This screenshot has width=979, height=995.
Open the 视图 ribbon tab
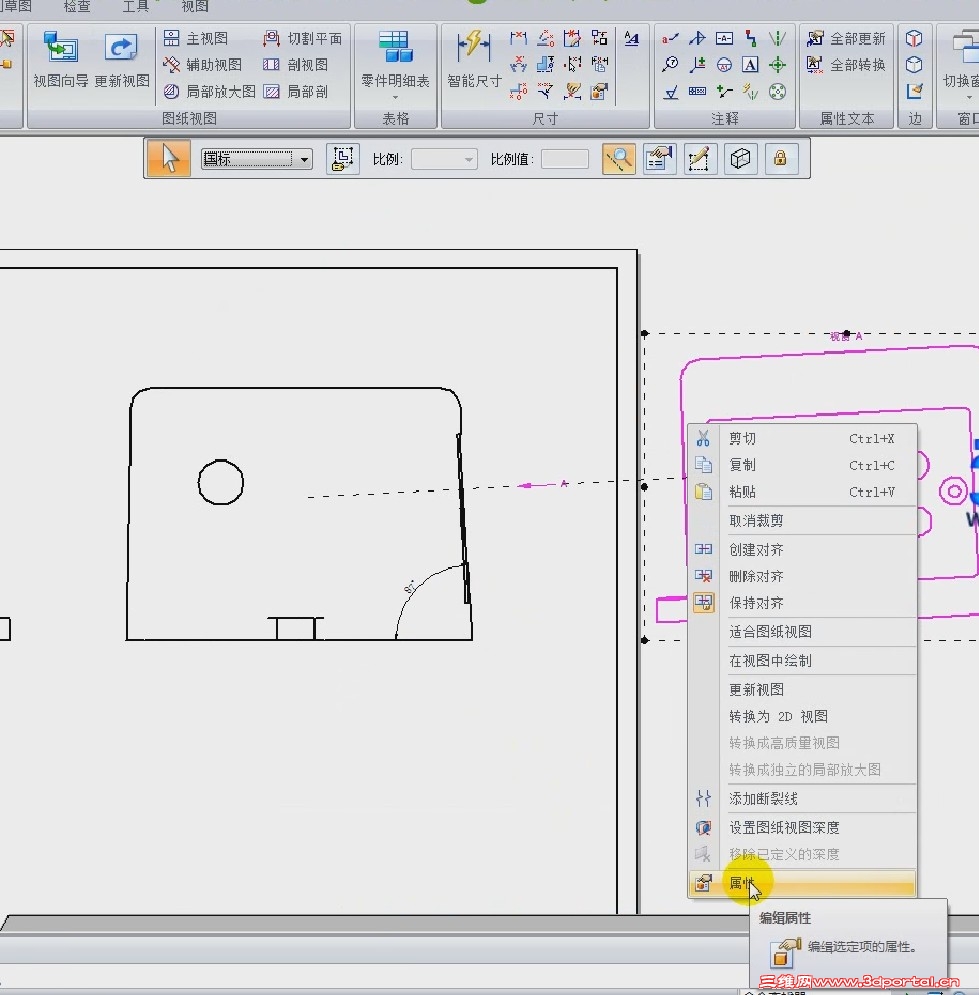click(194, 6)
